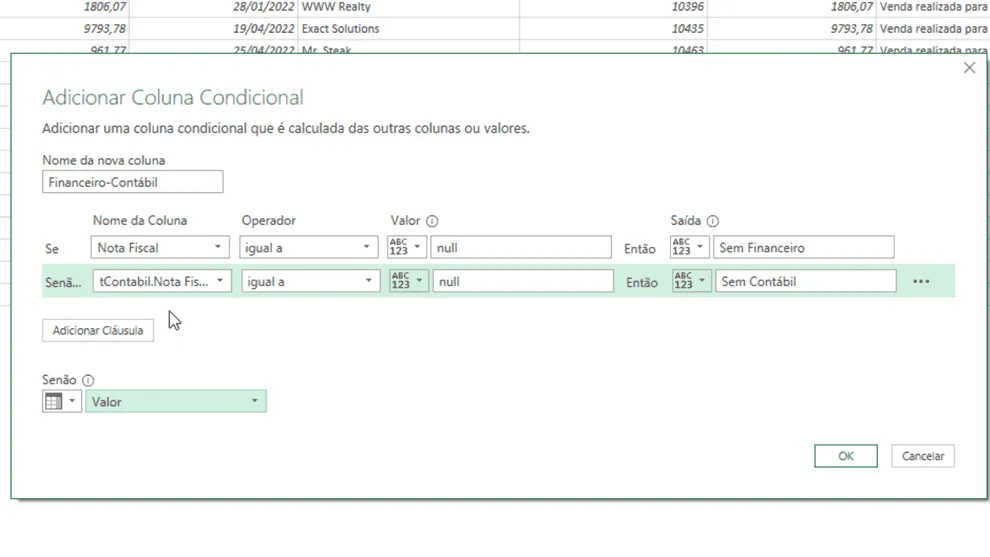This screenshot has width=990, height=557.
Task: Click the info icon next to Valor
Action: coord(432,221)
